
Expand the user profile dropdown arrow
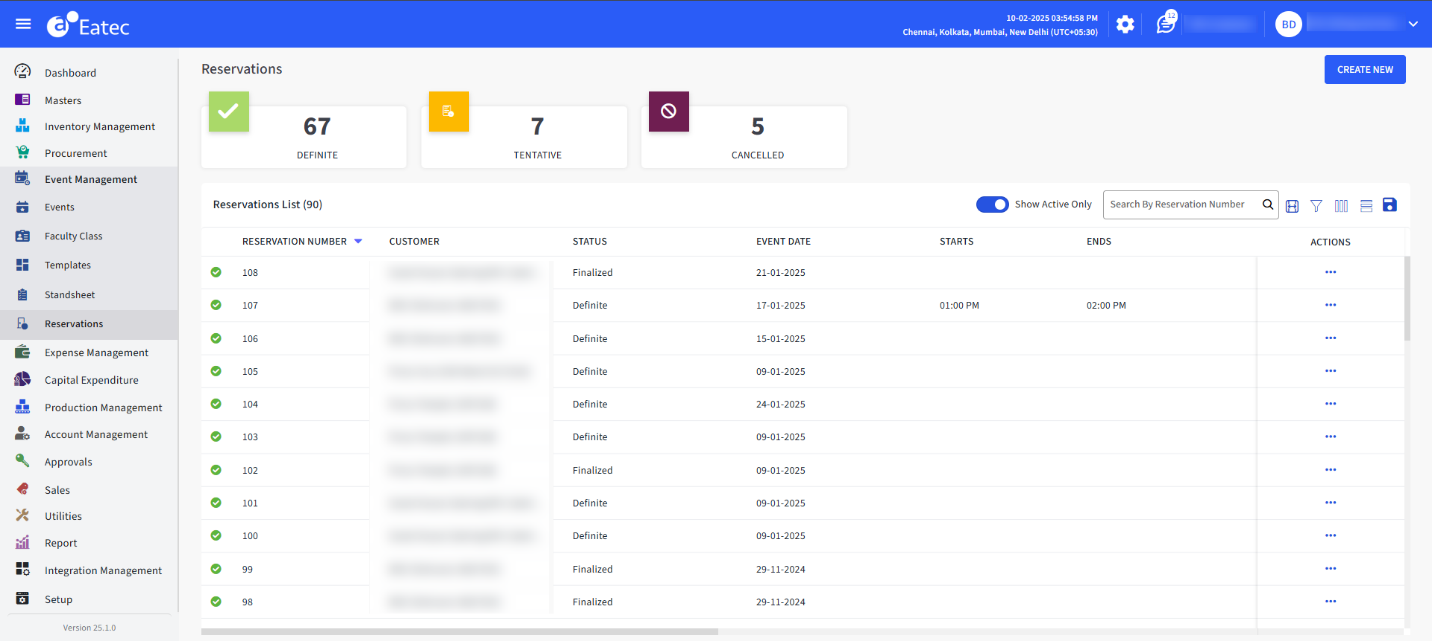click(1413, 24)
